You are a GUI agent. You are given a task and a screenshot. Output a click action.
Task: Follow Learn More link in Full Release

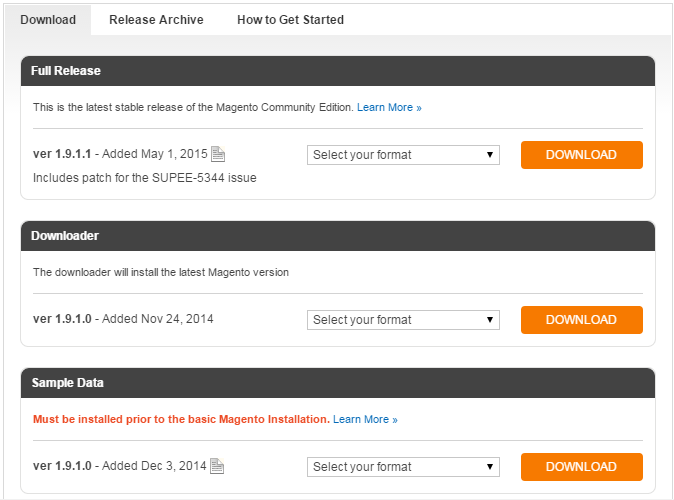click(x=389, y=108)
